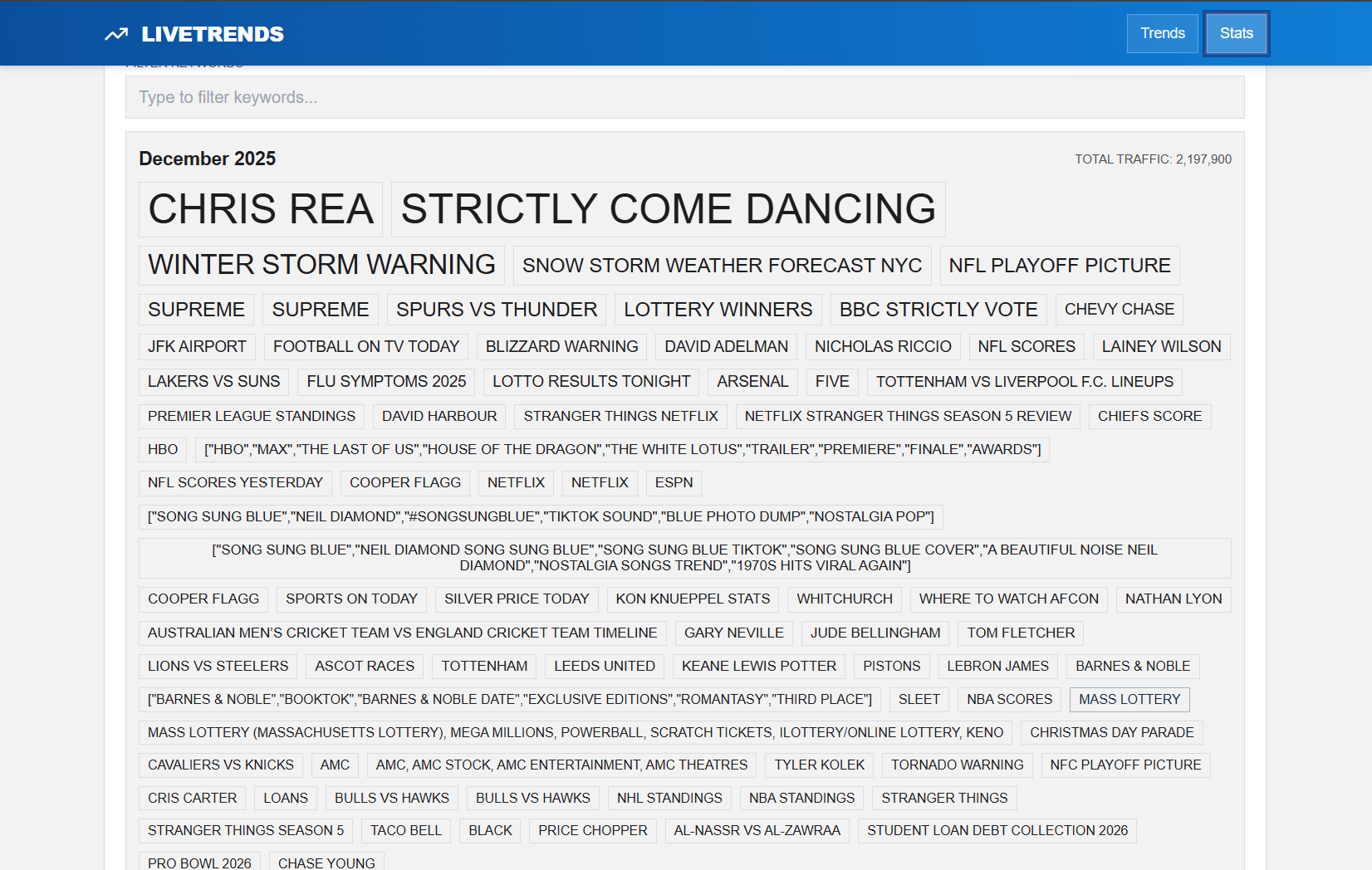This screenshot has height=870, width=1372.
Task: Select the WINTER STORM WARNING tag
Action: click(x=321, y=265)
